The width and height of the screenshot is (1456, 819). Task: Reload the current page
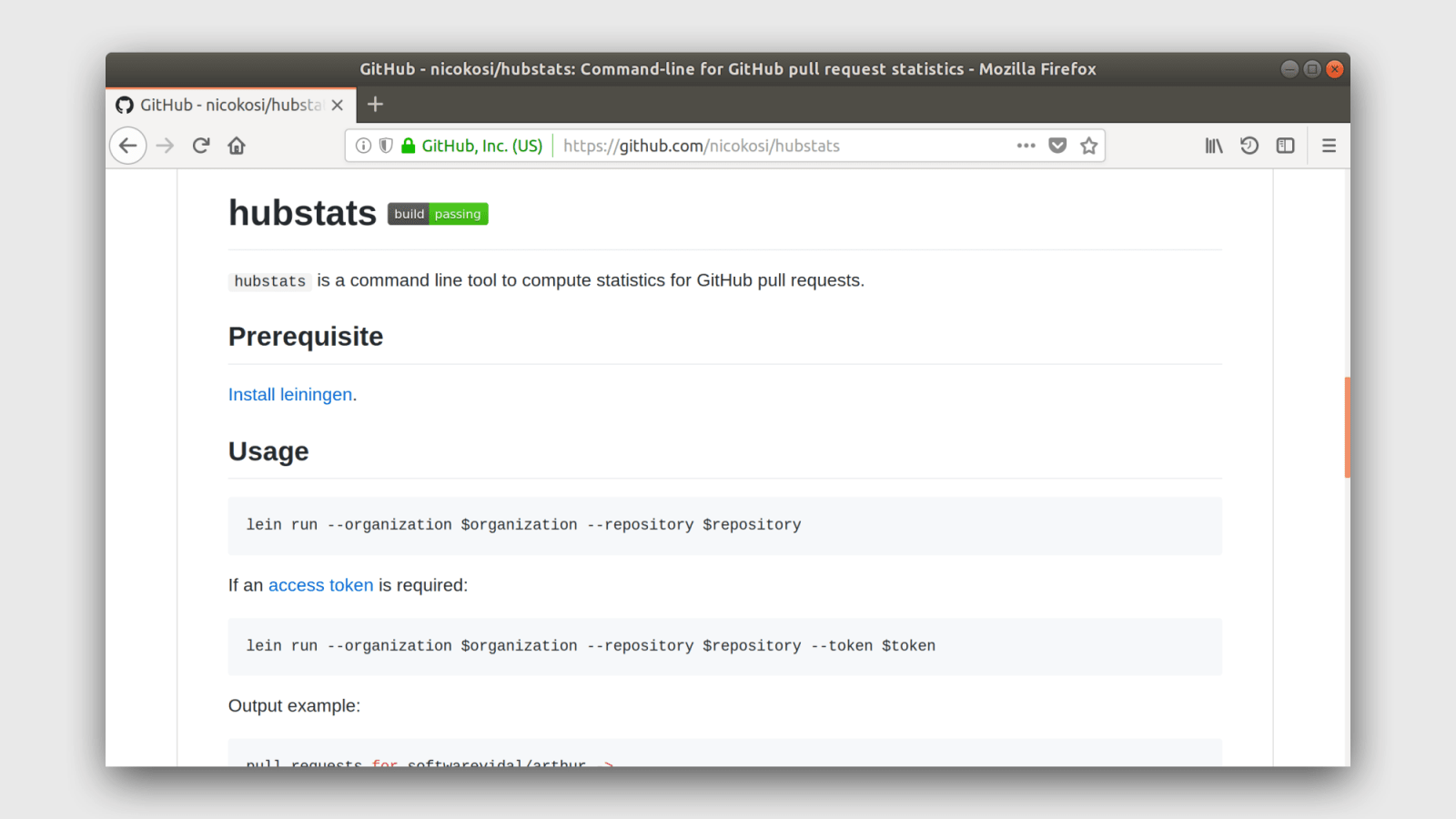[201, 146]
